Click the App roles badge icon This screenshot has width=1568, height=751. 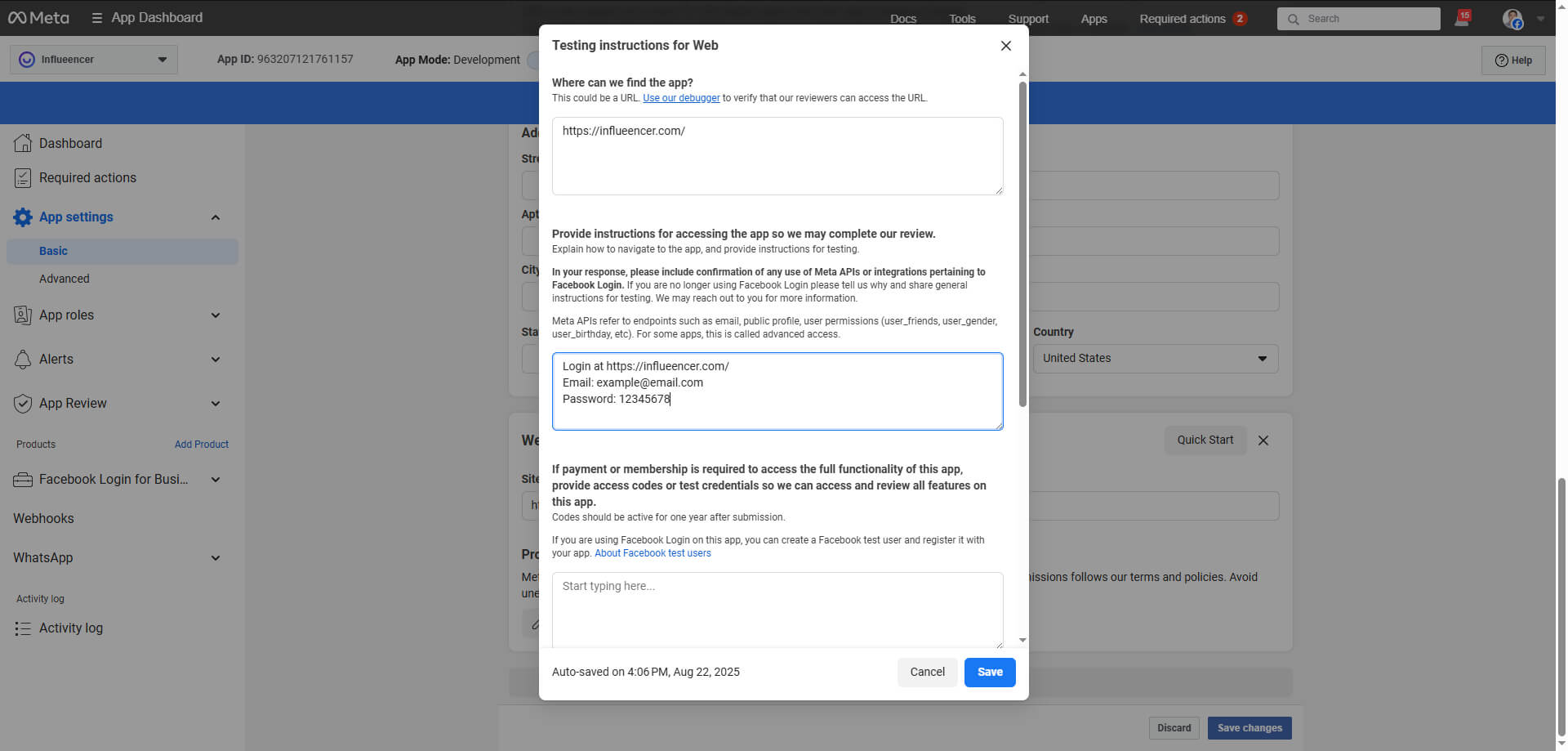[x=23, y=315]
